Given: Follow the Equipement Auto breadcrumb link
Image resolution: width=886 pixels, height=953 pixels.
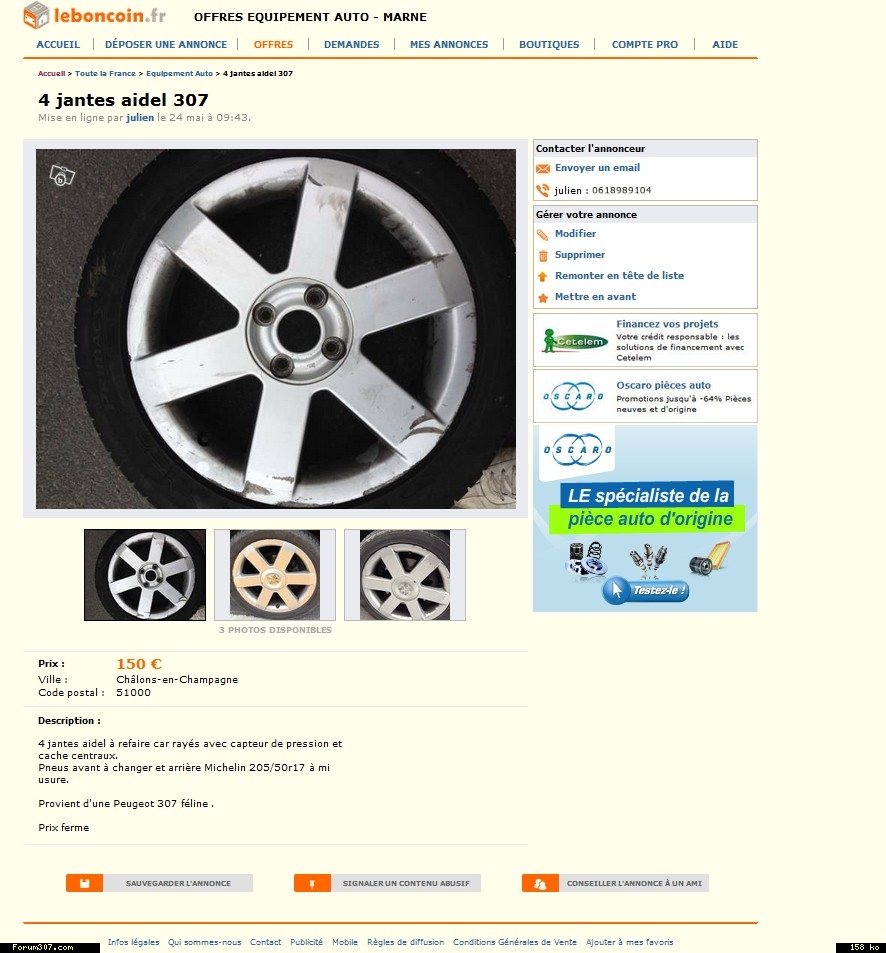Looking at the screenshot, I should click(179, 74).
